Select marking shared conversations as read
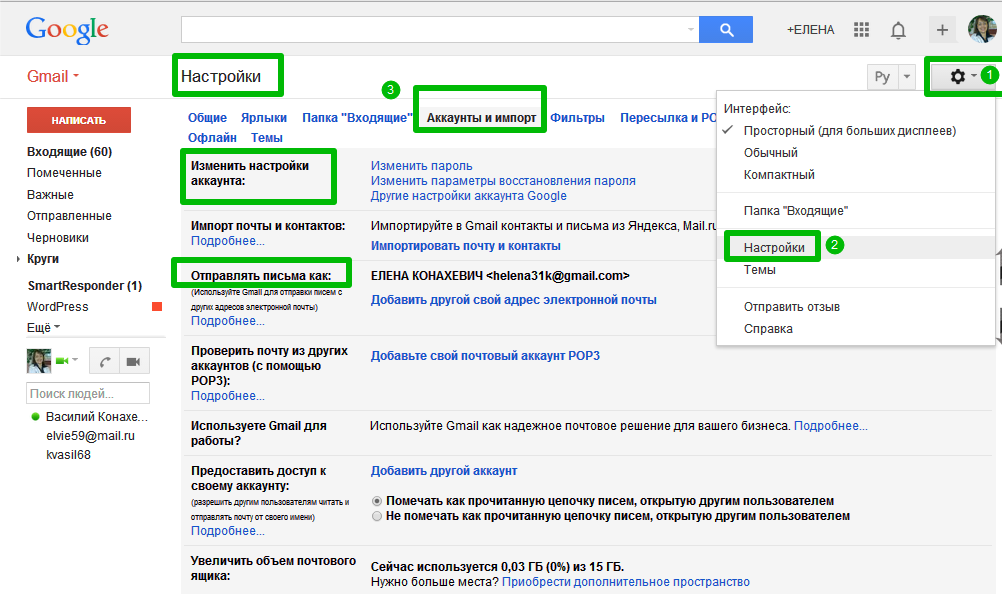Image resolution: width=1002 pixels, height=594 pixels. pyautogui.click(x=375, y=500)
